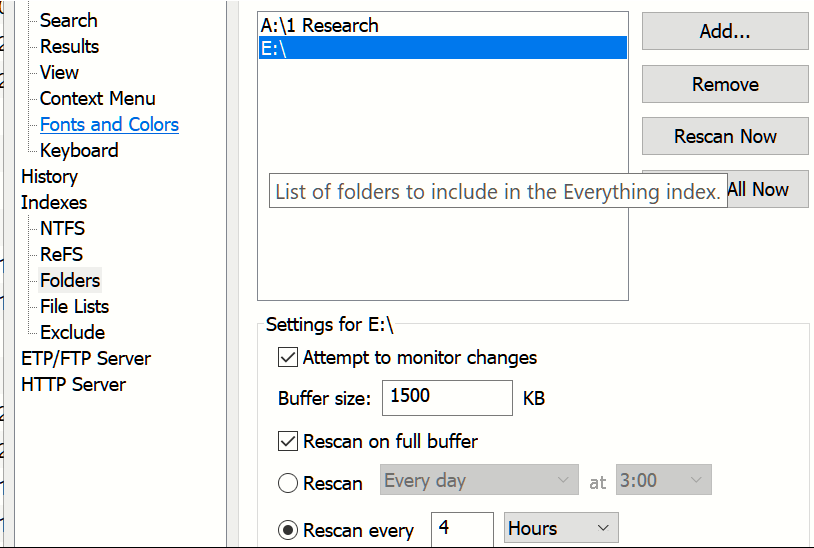Select File Lists in the tree

pyautogui.click(x=75, y=306)
